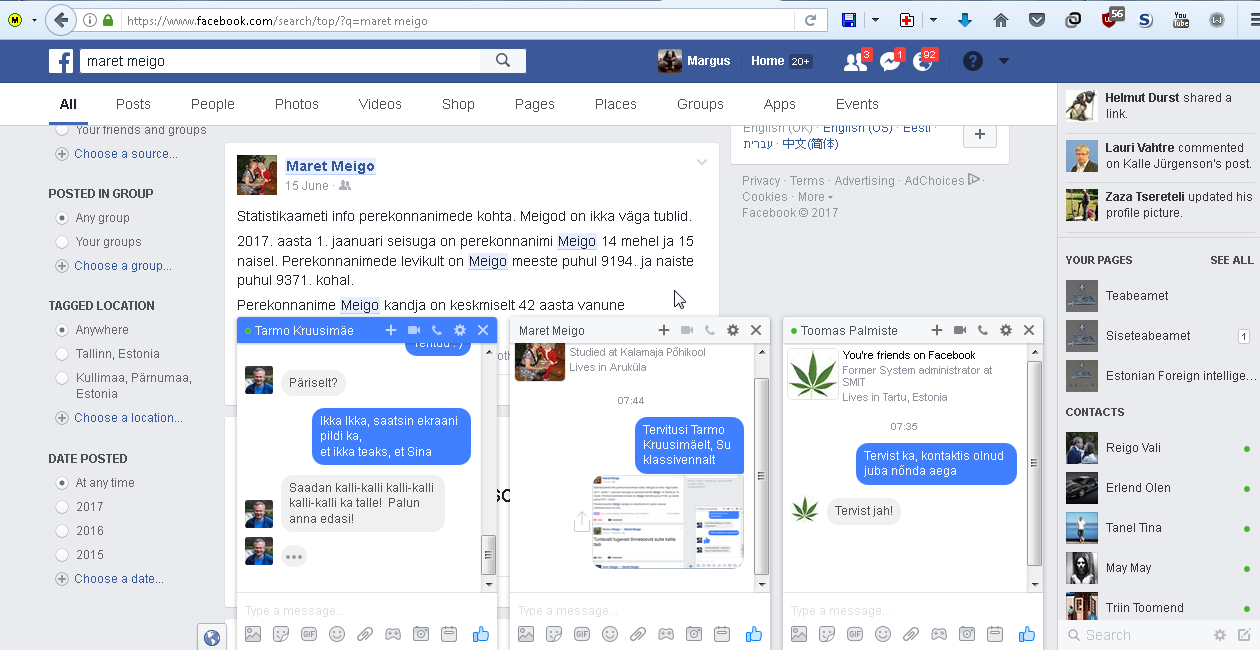1260x650 pixels.
Task: Create a plan in Toomas Palmiste chat
Action: point(995,634)
